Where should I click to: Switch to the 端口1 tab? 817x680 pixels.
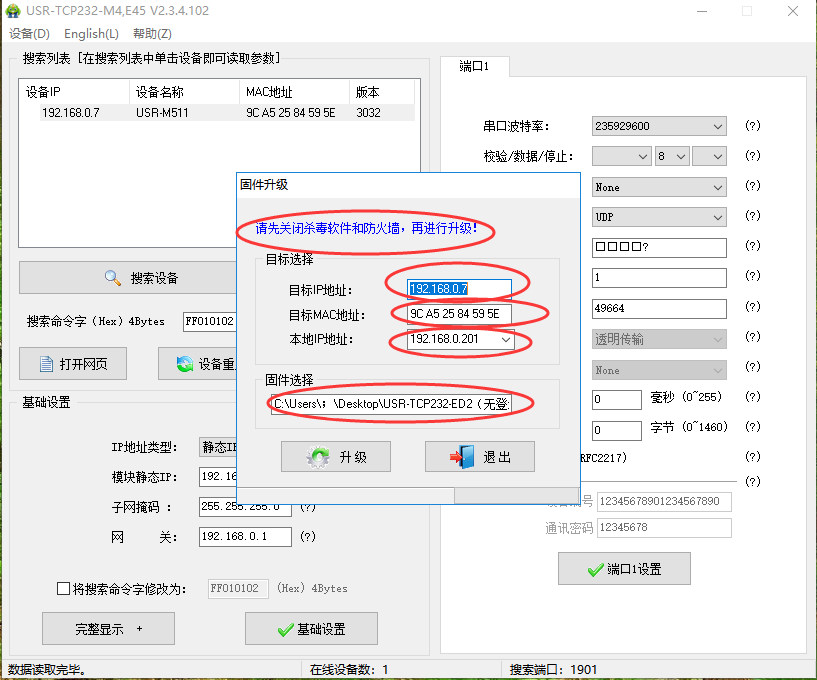coord(474,67)
